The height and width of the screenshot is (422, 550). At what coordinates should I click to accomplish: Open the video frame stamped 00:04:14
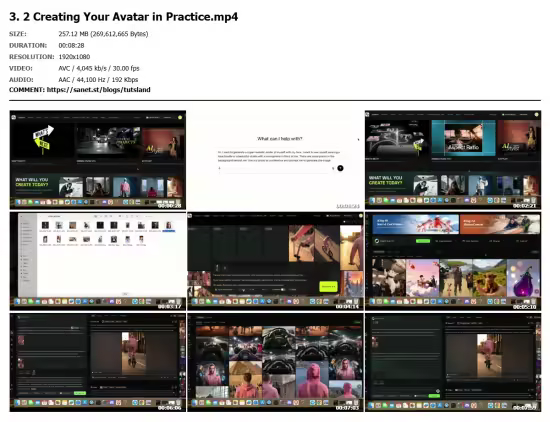point(275,261)
